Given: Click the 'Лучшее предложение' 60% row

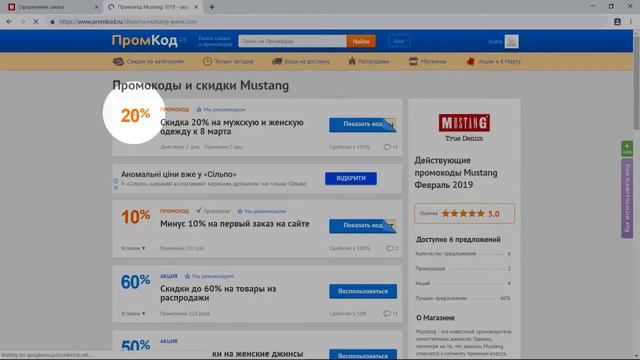Looking at the screenshot, I should tap(463, 298).
